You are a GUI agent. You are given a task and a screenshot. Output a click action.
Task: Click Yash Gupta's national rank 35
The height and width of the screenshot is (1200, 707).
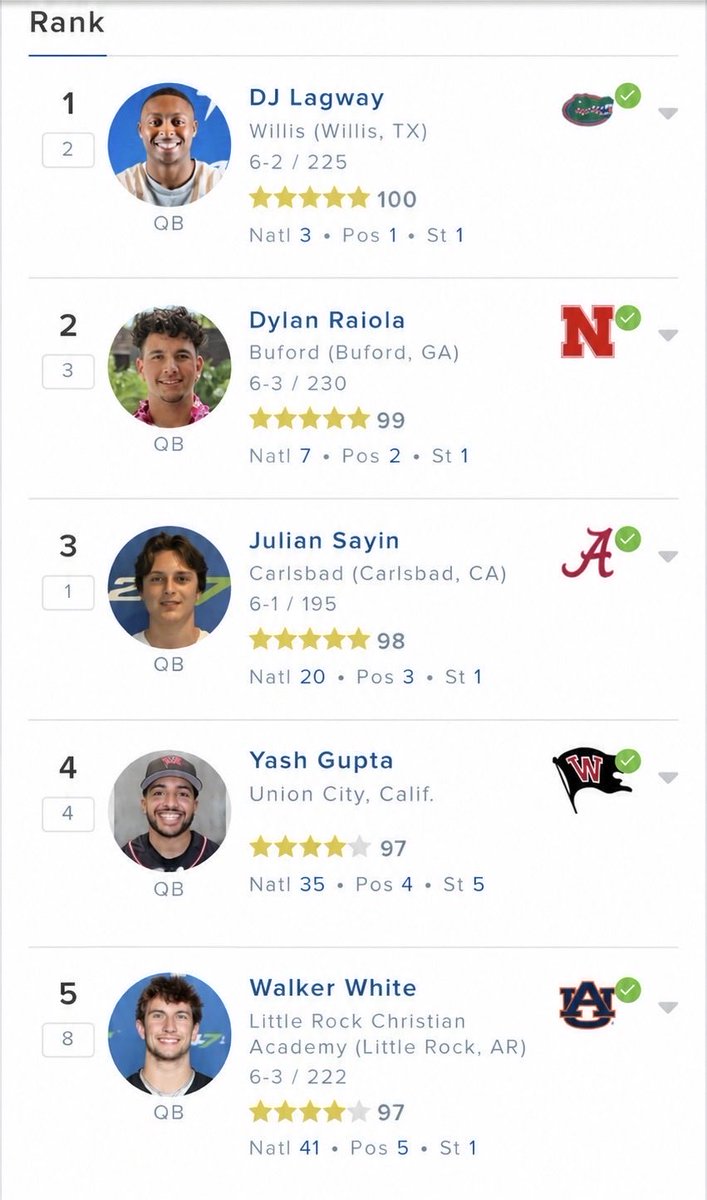tap(312, 884)
